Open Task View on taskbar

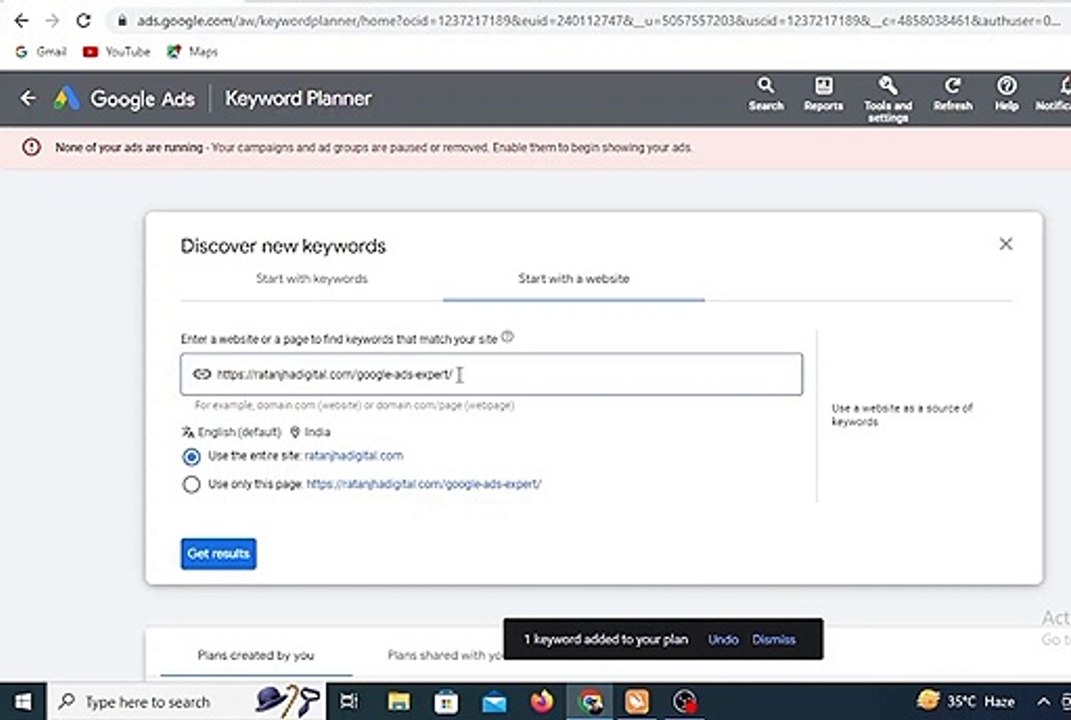(x=348, y=702)
